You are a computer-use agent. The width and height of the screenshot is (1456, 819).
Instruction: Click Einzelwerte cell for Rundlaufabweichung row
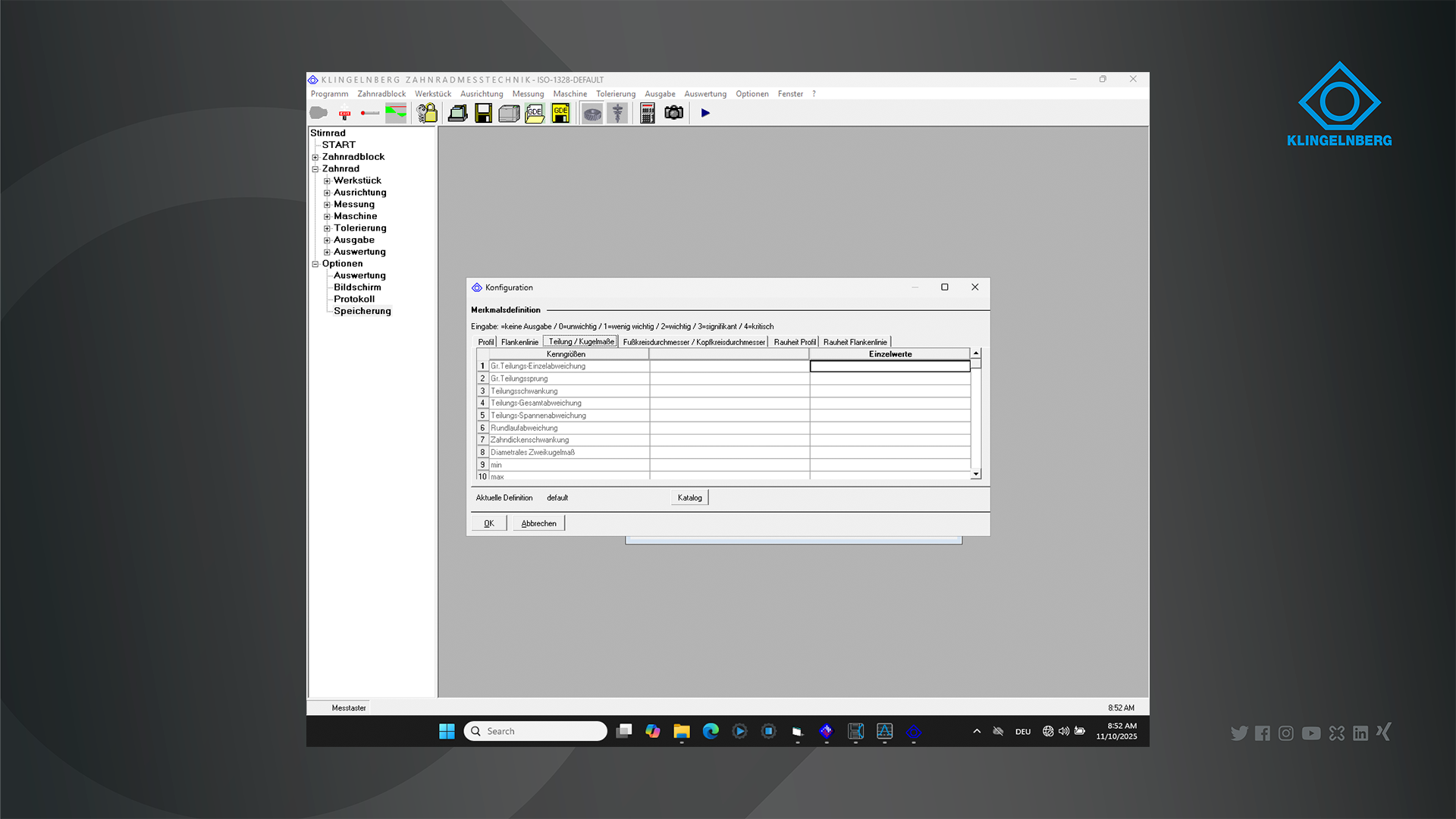click(x=890, y=428)
